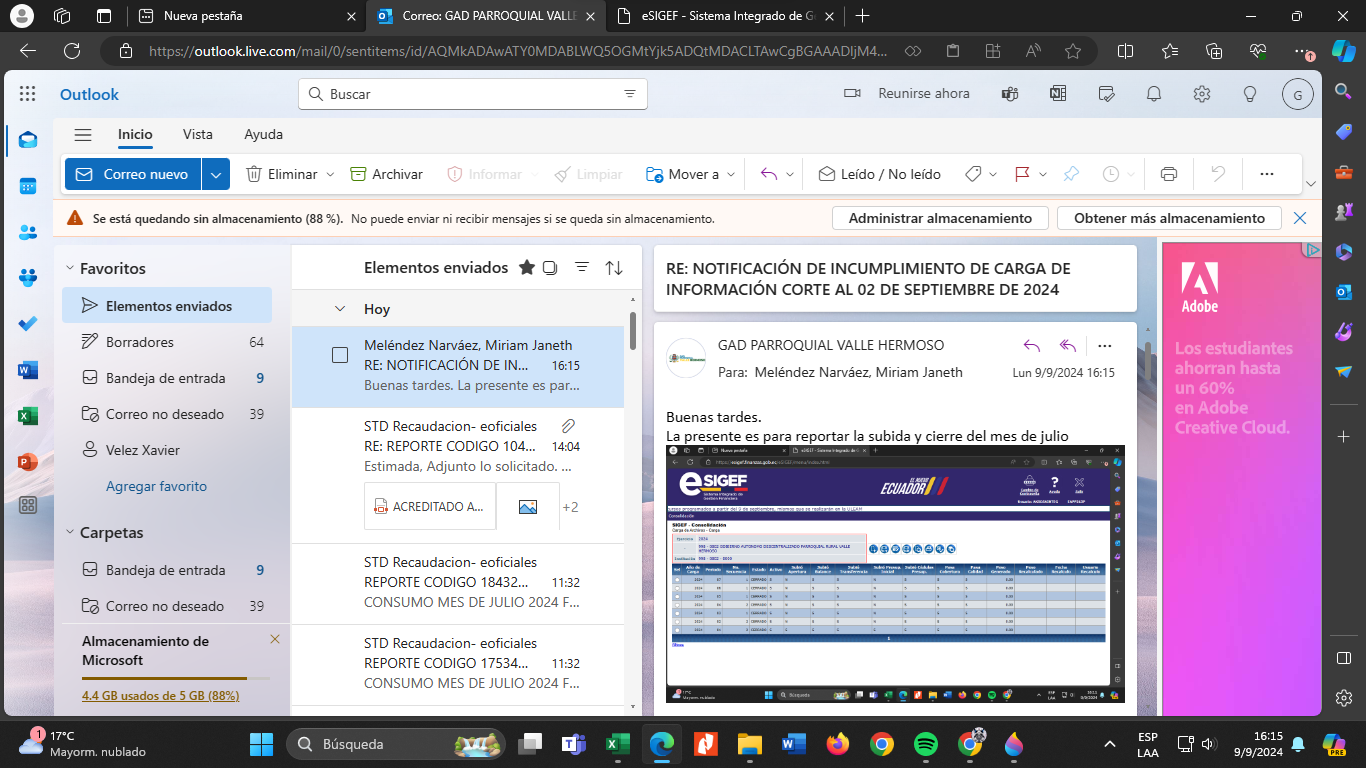Collapse the Favoritos folder section
This screenshot has height=768, width=1366.
coord(70,268)
